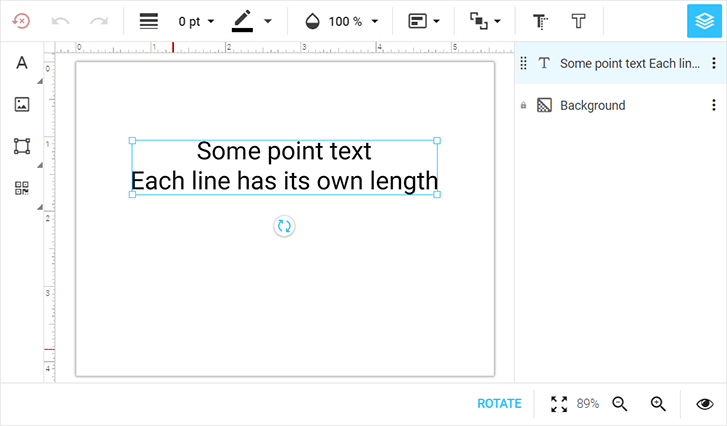Click the alignment tool icon
This screenshot has width=727, height=426.
[417, 21]
